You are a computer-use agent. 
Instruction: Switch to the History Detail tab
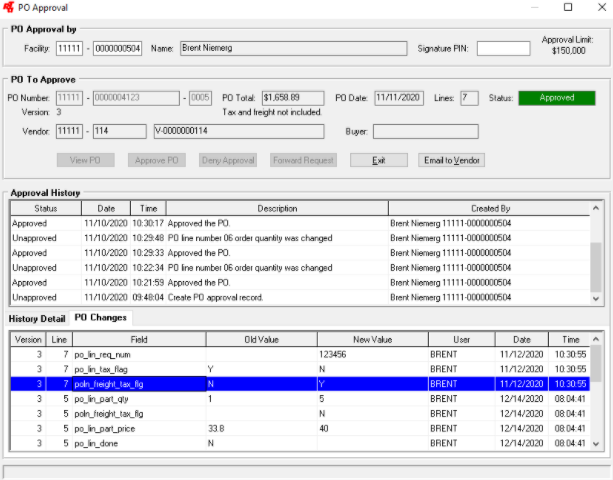37,318
